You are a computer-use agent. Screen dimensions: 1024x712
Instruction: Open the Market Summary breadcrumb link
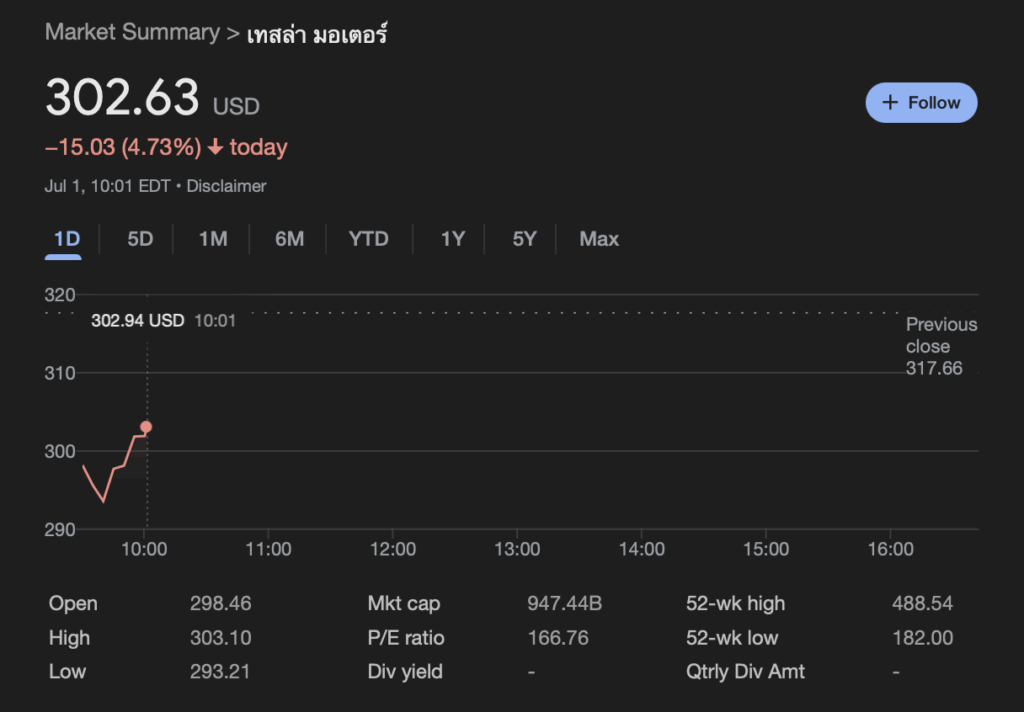click(132, 32)
